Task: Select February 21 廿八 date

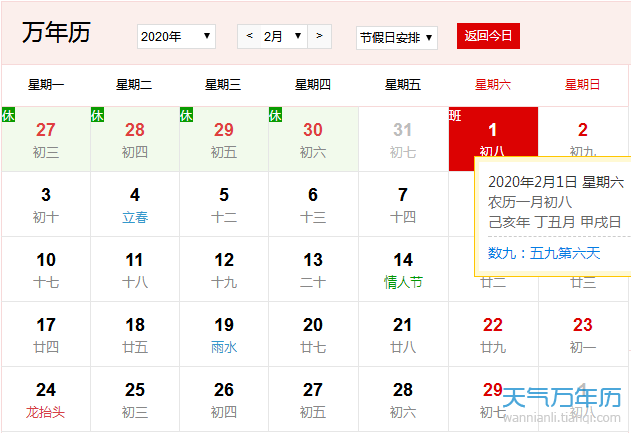Action: click(x=403, y=334)
